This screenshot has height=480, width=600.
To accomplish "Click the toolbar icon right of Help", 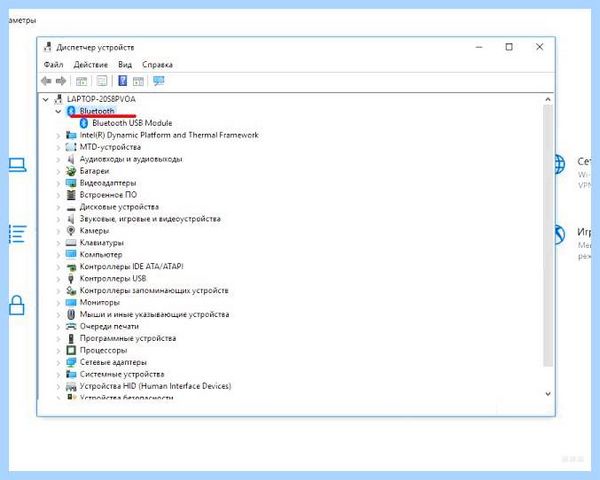I will point(138,81).
